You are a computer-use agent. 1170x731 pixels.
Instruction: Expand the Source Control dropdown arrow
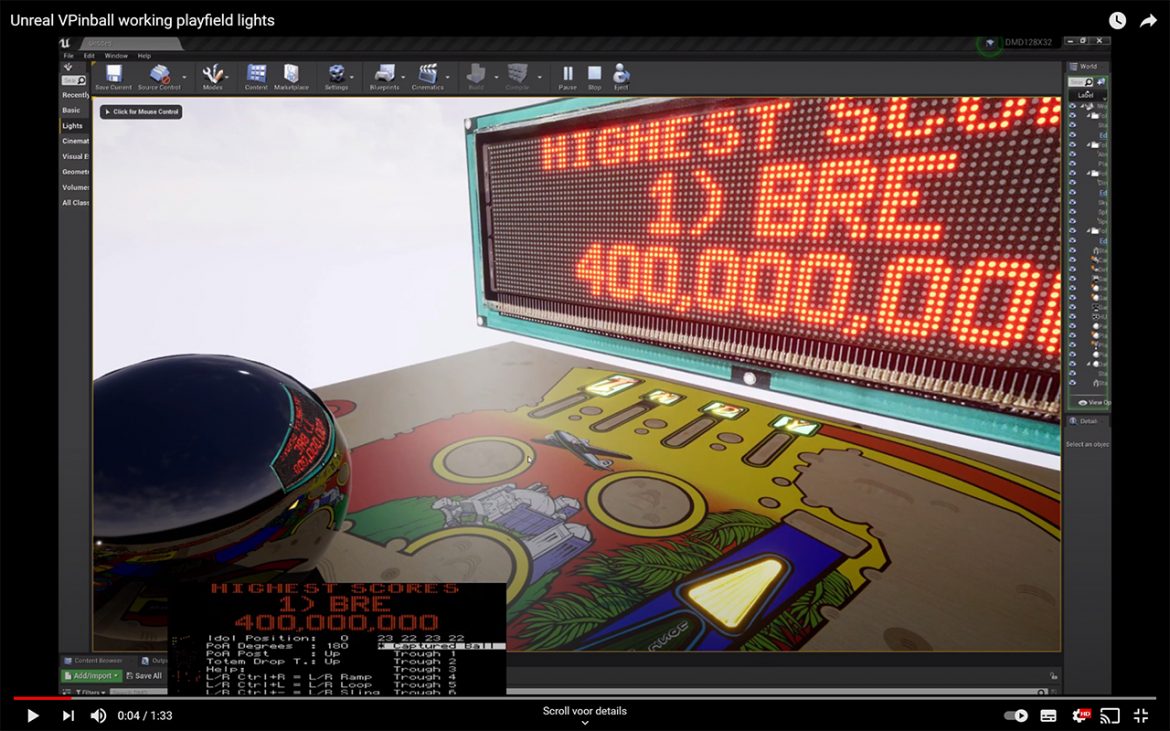point(184,76)
